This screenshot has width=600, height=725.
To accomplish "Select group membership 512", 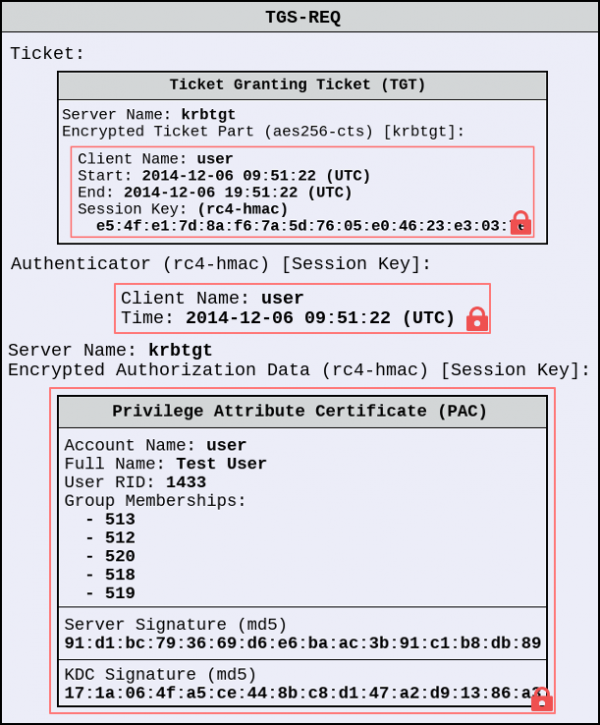I will click(x=120, y=538).
